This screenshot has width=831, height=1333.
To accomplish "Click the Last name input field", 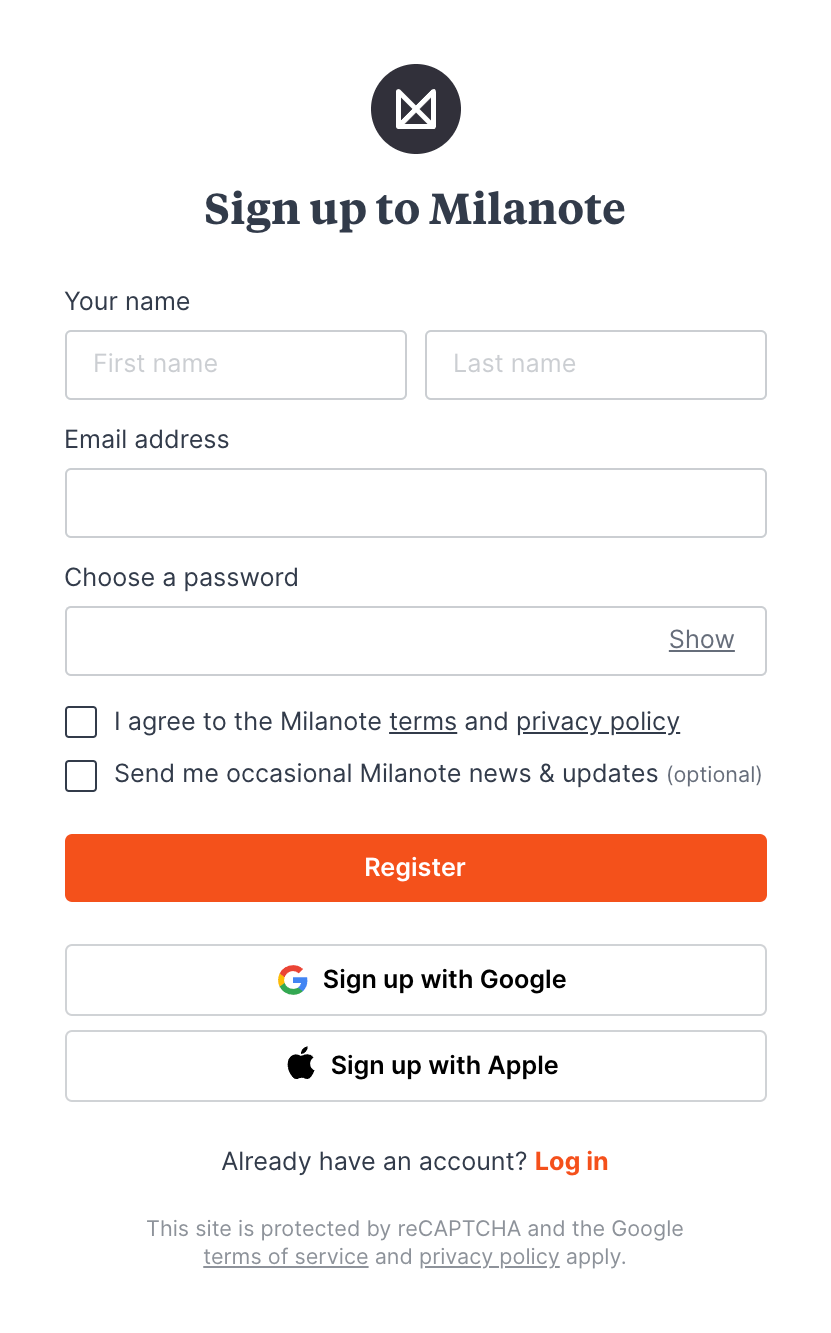I will pos(595,364).
